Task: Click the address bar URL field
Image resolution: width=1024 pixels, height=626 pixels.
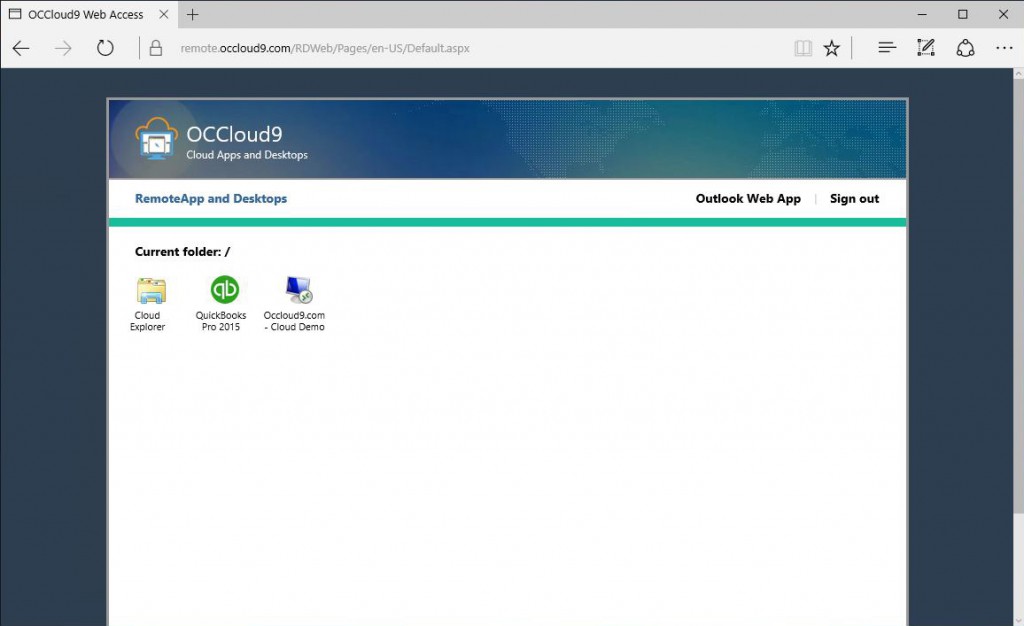Action: coord(325,48)
